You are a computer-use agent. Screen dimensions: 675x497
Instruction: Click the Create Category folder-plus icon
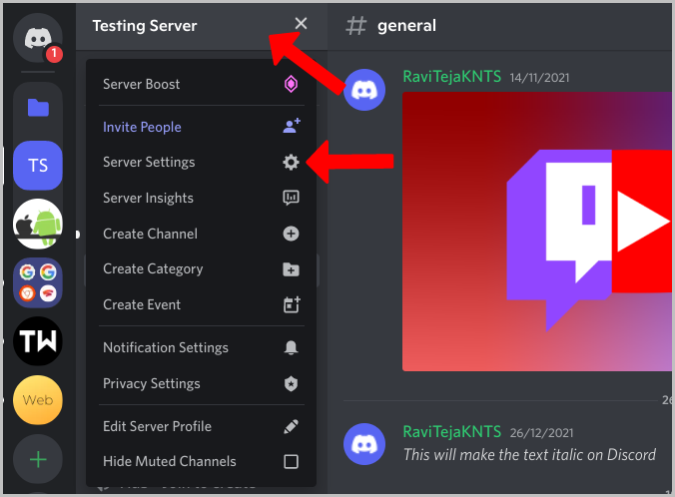(x=291, y=269)
